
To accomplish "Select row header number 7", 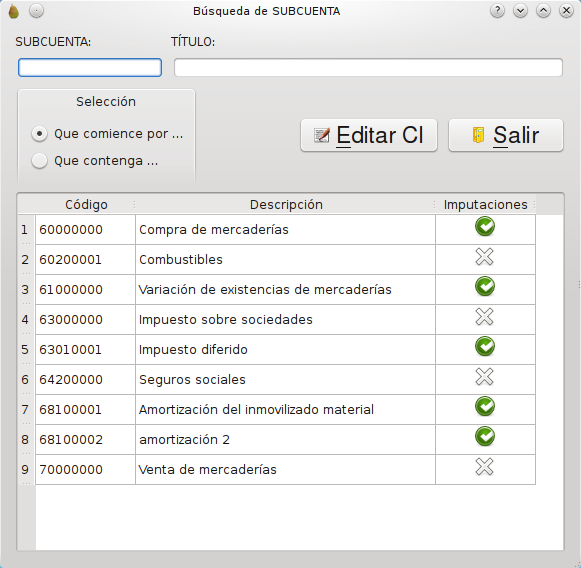I will [x=25, y=409].
